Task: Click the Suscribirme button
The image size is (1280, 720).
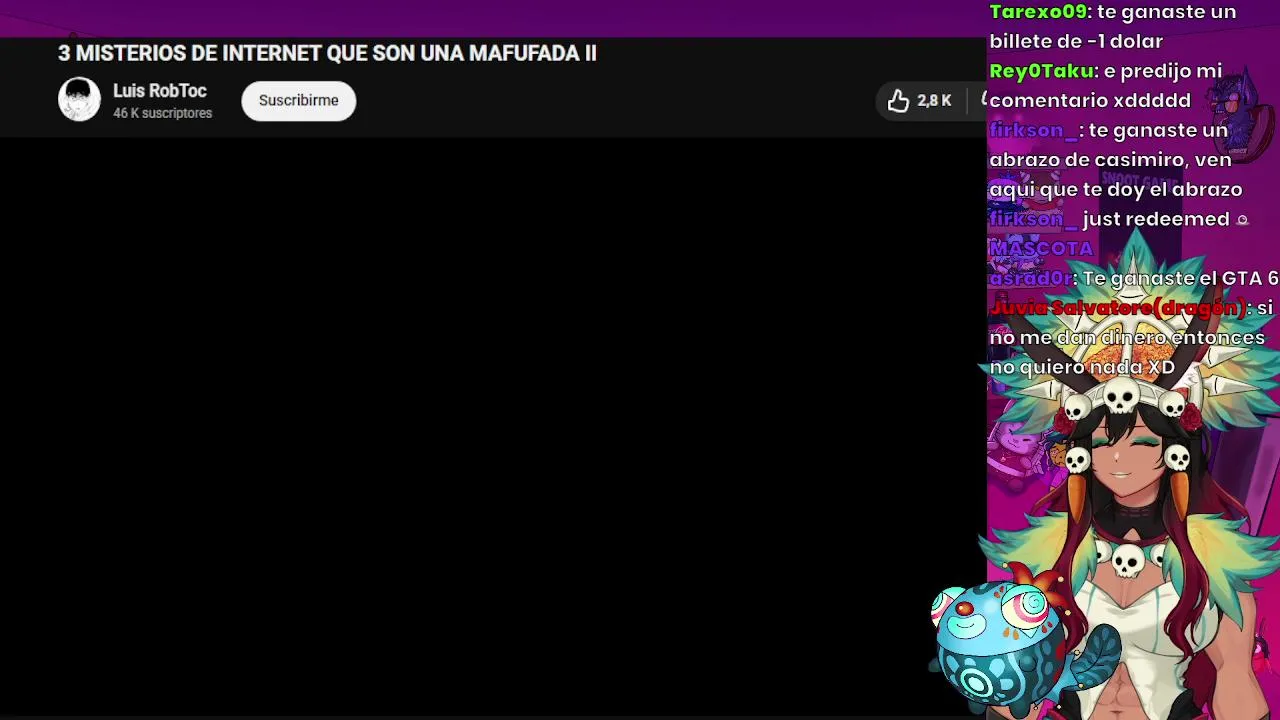Action: [x=298, y=100]
